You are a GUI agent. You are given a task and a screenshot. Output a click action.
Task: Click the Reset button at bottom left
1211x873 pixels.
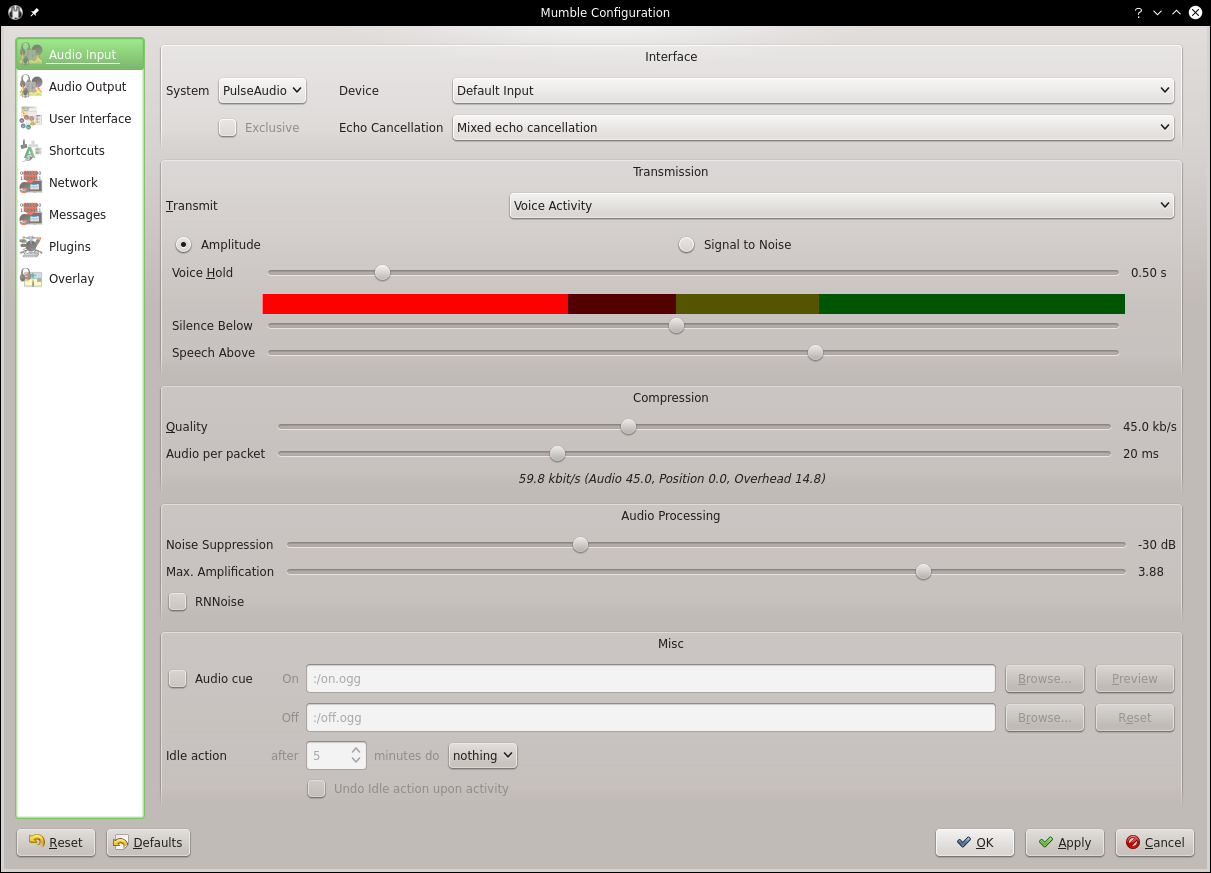coord(56,842)
